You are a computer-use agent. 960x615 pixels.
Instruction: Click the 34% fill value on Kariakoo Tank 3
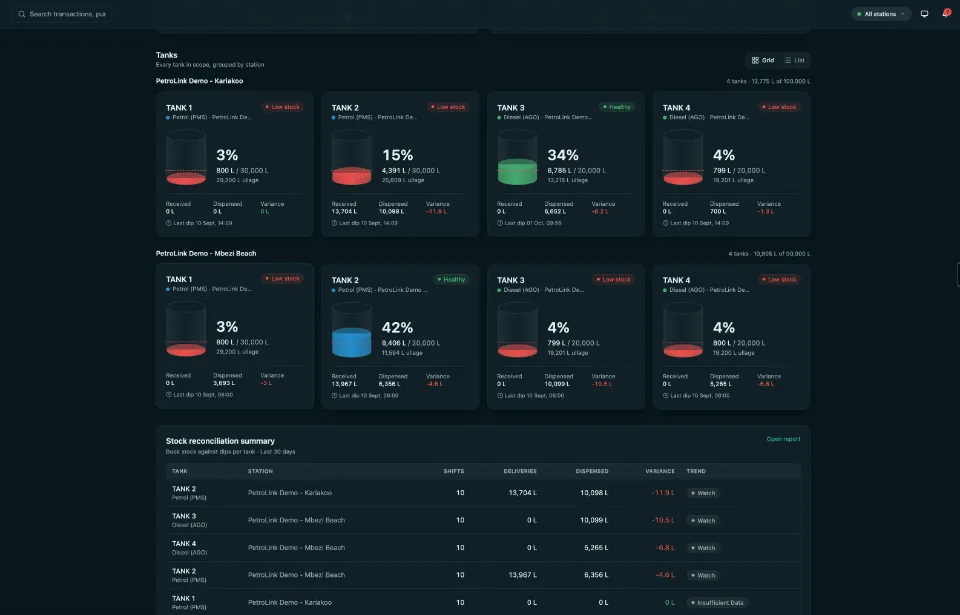click(563, 155)
